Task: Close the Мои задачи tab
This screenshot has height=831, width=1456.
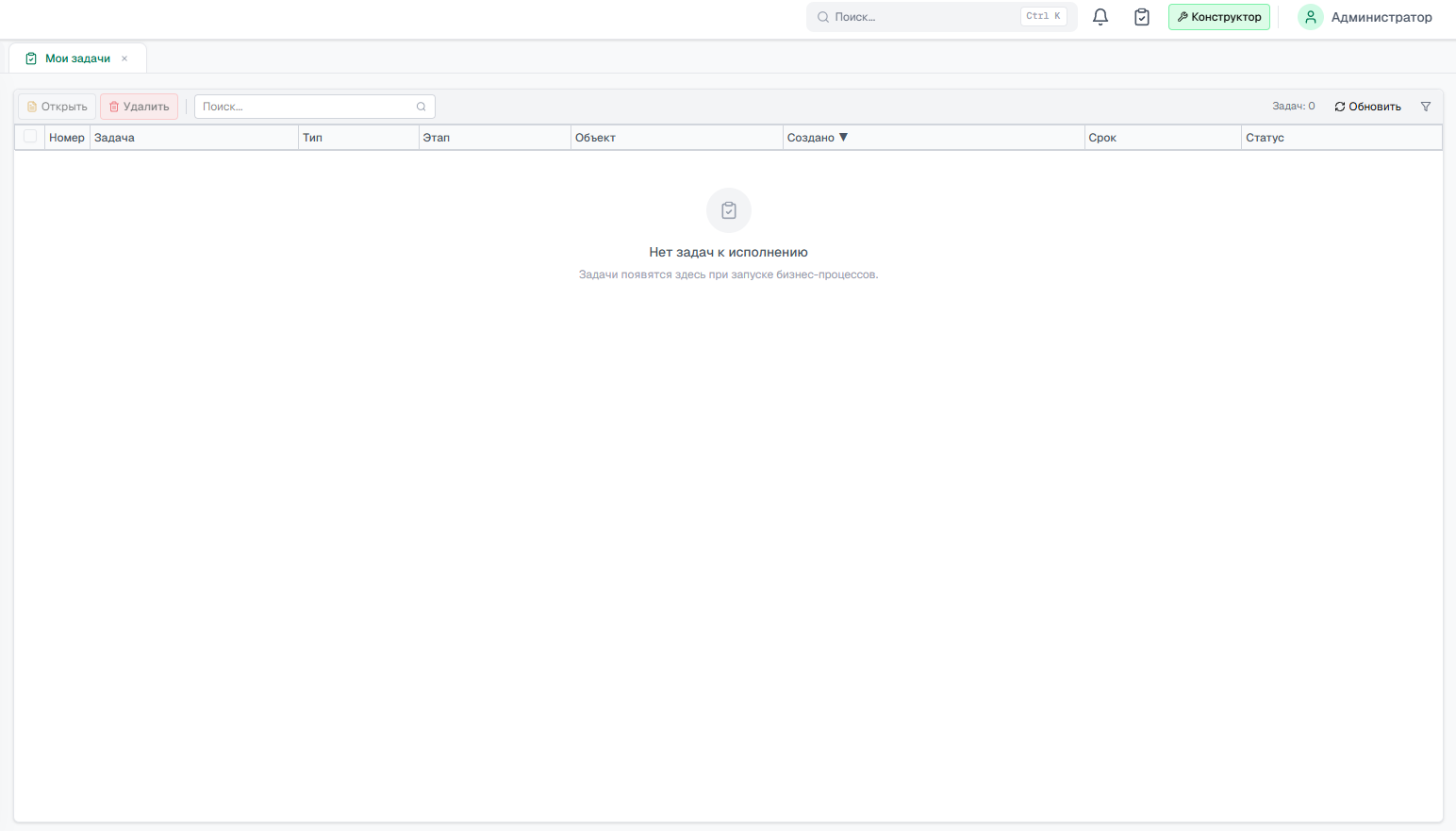Action: [124, 58]
